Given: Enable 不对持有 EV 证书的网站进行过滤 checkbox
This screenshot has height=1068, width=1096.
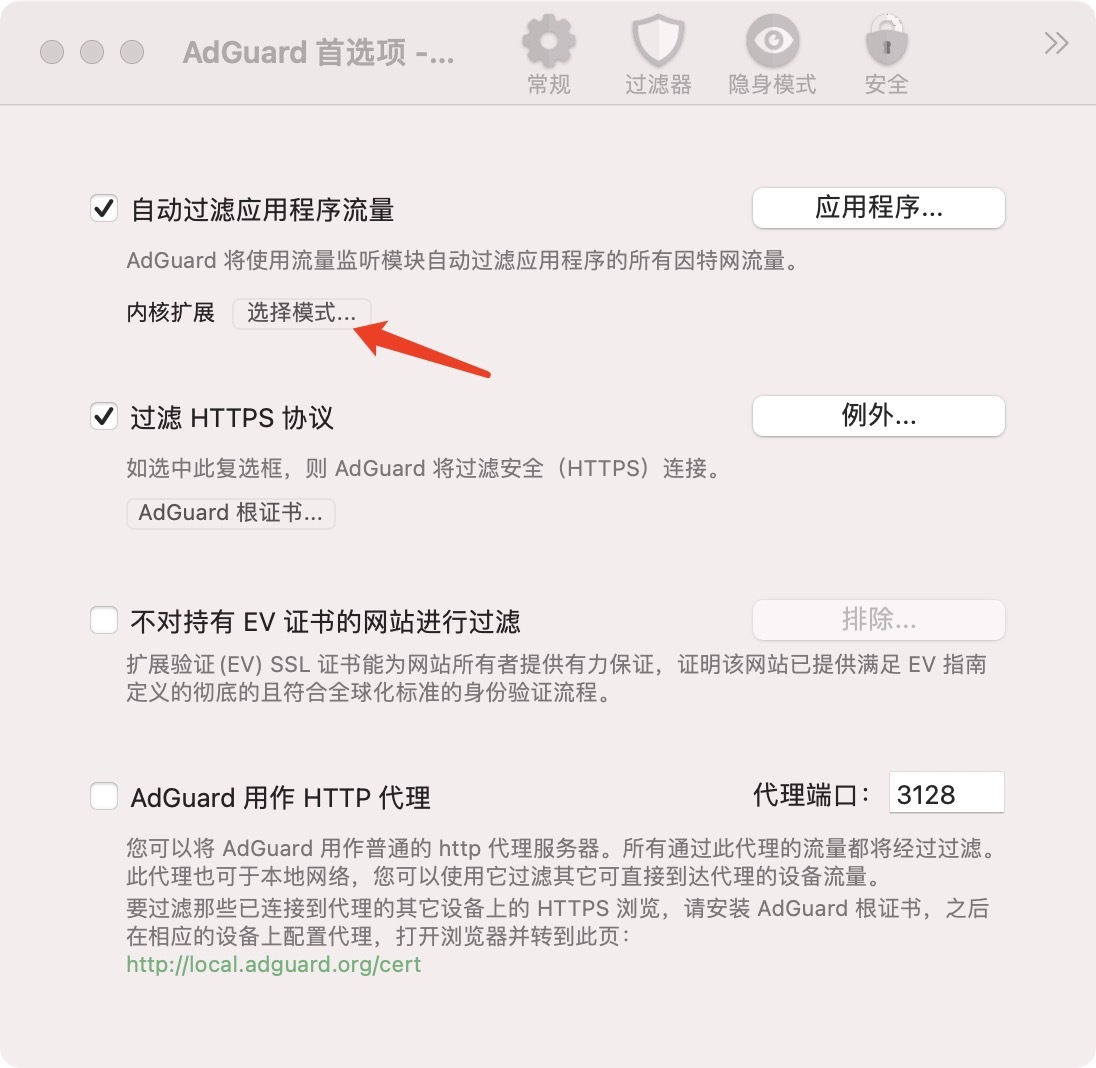Looking at the screenshot, I should tap(104, 620).
